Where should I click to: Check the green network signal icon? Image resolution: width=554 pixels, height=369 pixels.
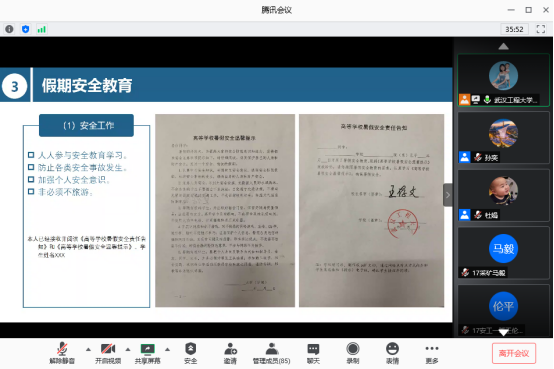pos(41,29)
